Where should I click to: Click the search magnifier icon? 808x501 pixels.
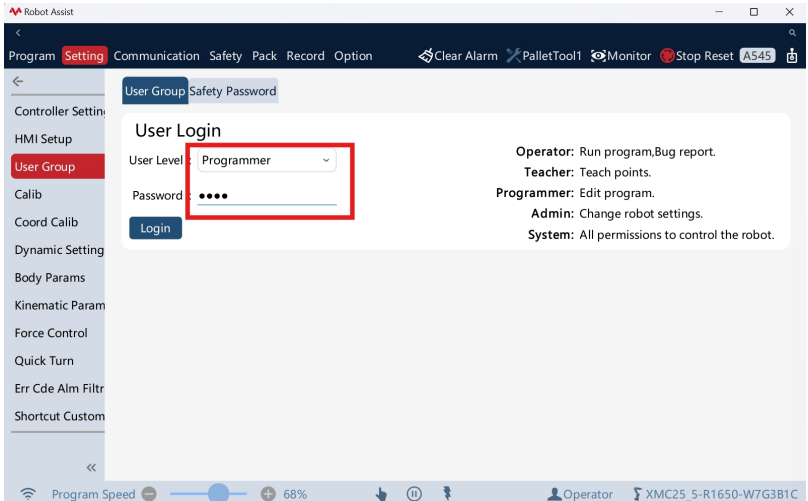[x=792, y=33]
